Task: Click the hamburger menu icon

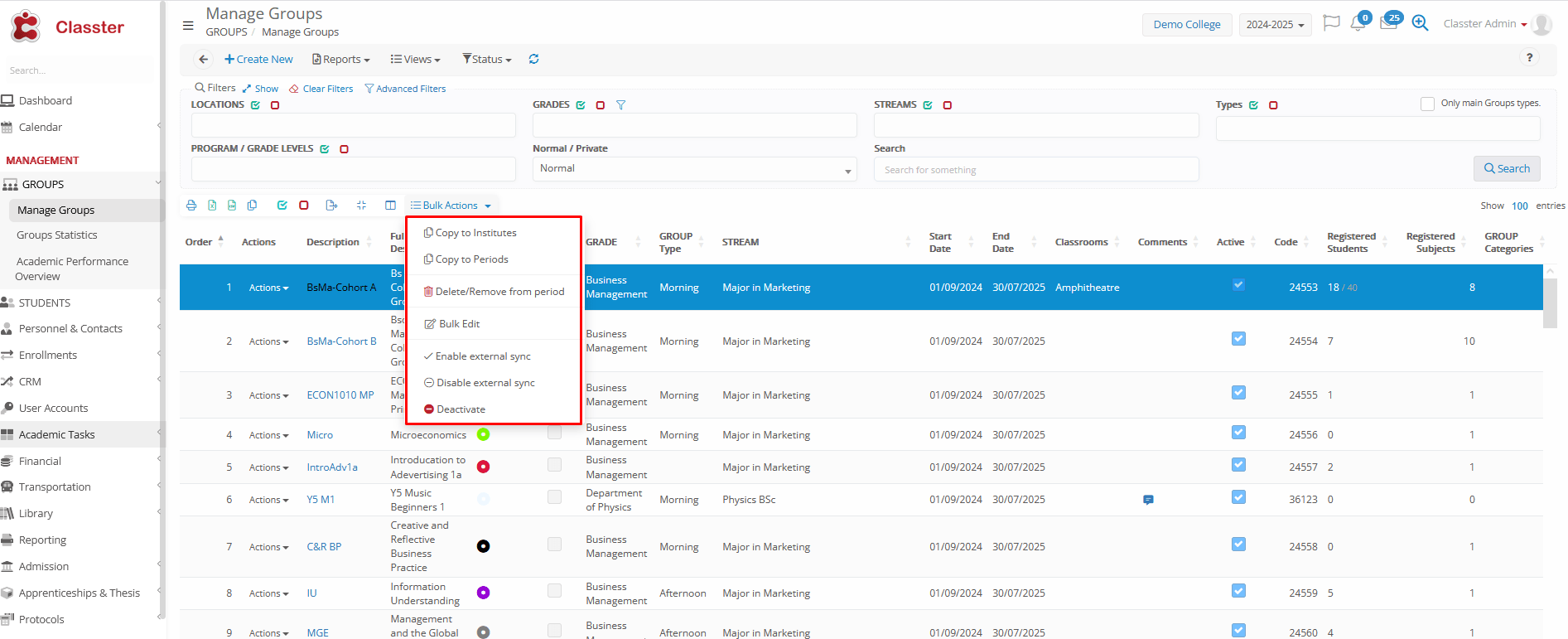Action: (188, 25)
